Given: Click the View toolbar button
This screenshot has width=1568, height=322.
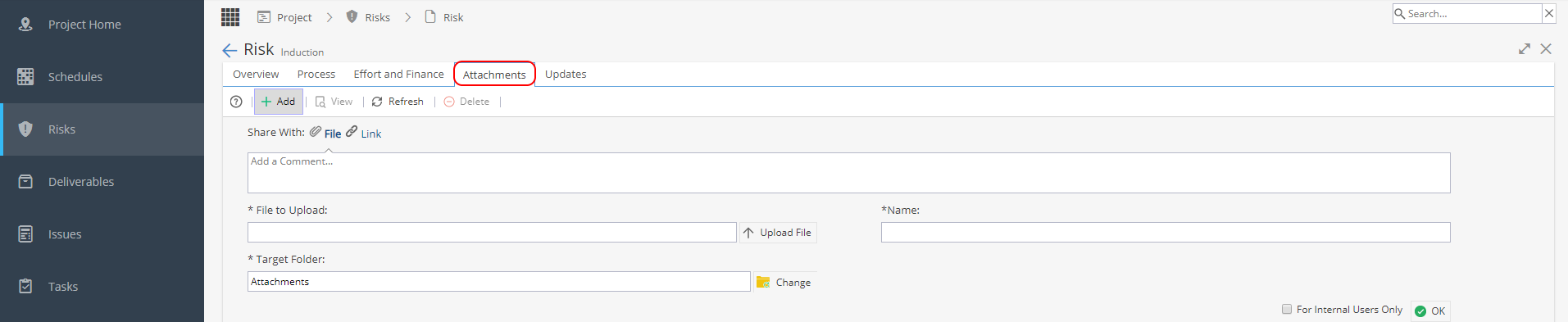Looking at the screenshot, I should tap(334, 102).
